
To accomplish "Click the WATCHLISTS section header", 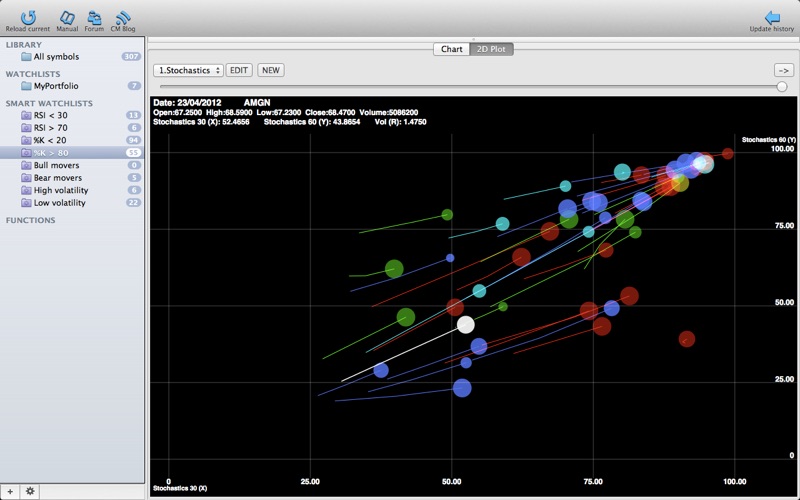I will (x=33, y=74).
